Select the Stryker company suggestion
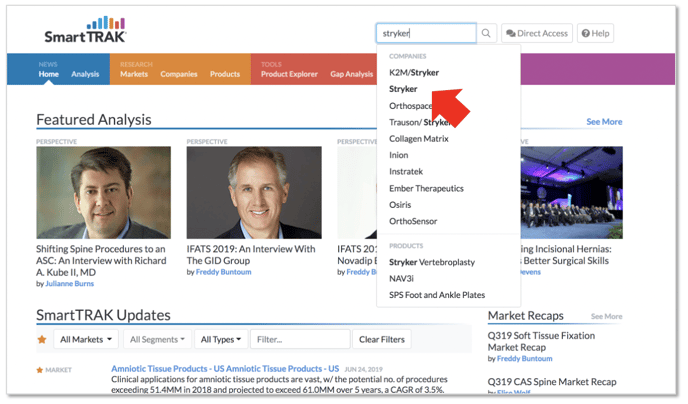 (x=403, y=89)
